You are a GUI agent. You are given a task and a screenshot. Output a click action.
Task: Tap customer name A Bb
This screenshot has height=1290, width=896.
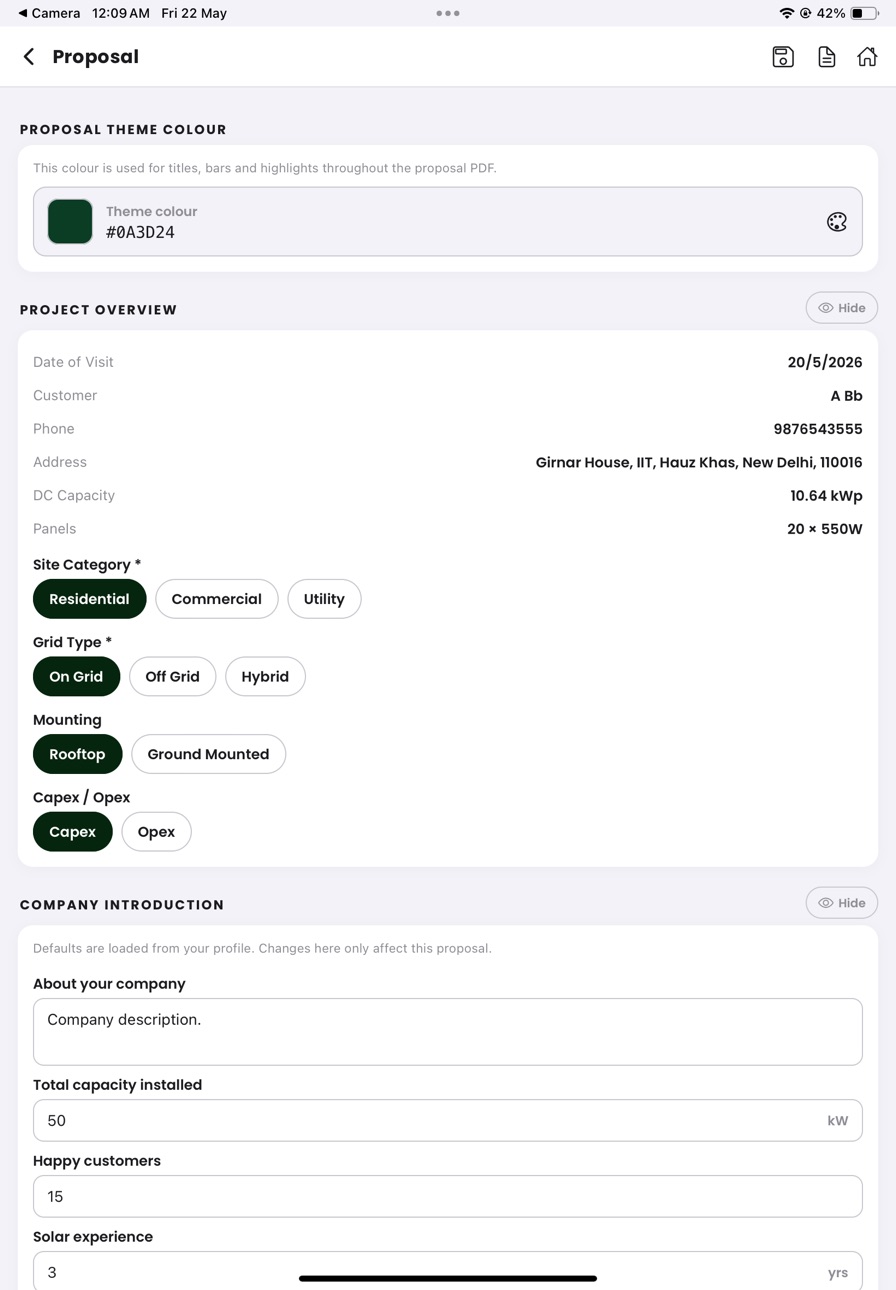point(846,396)
